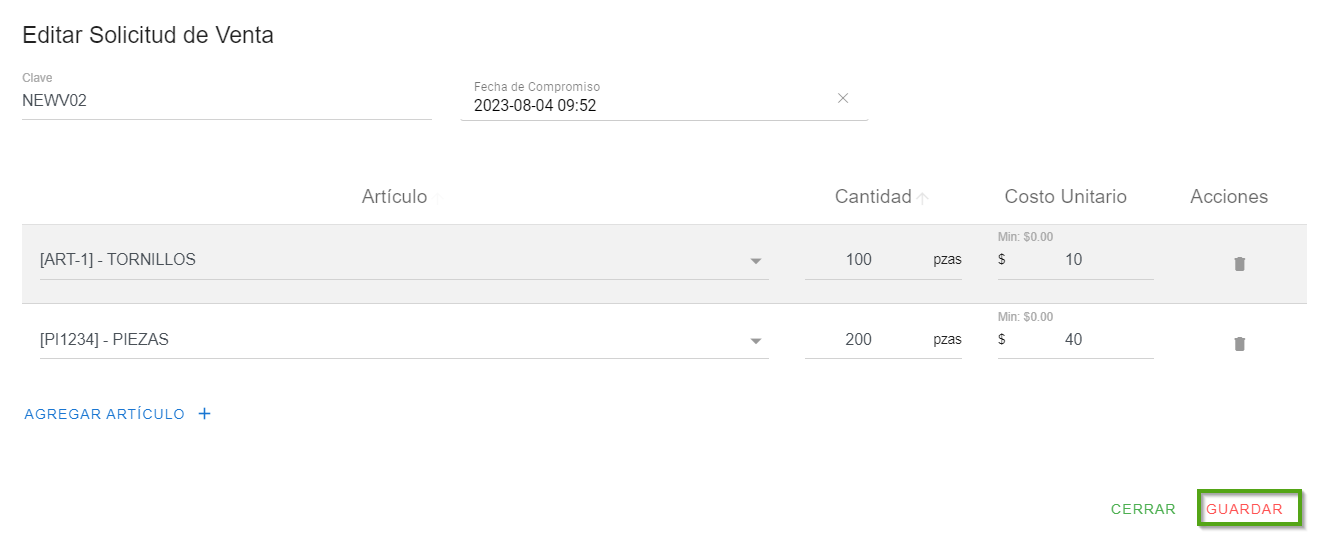Edit TORNILLOS quantity field showing 100
The height and width of the screenshot is (550, 1330).
coord(860,260)
